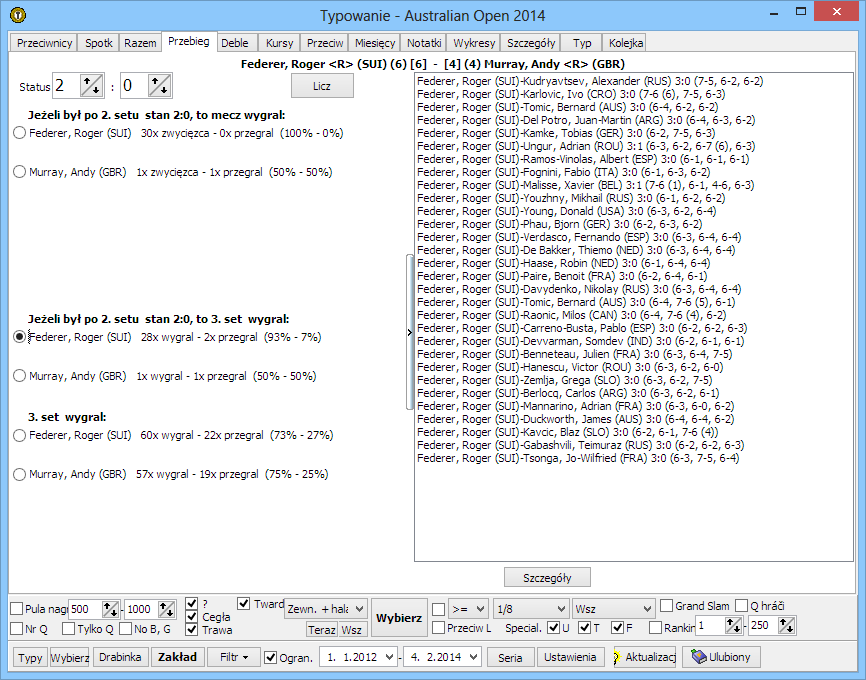Uncheck the Special F checkbox
This screenshot has height=680, width=866.
(617, 628)
